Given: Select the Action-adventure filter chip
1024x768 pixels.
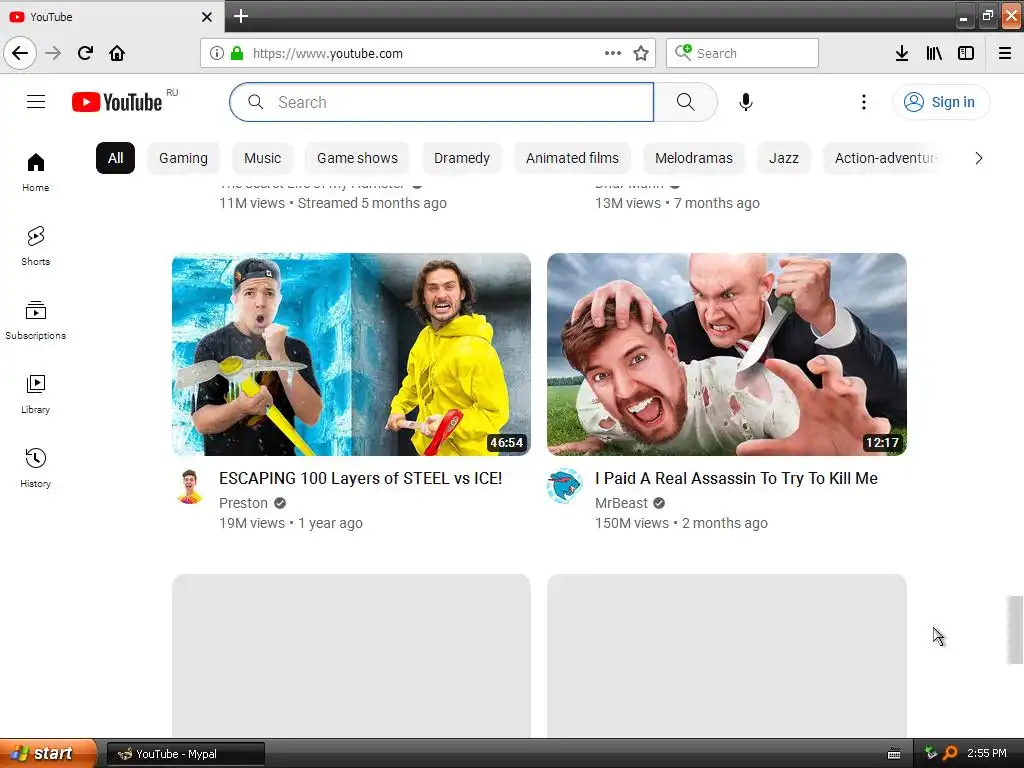Looking at the screenshot, I should click(883, 158).
